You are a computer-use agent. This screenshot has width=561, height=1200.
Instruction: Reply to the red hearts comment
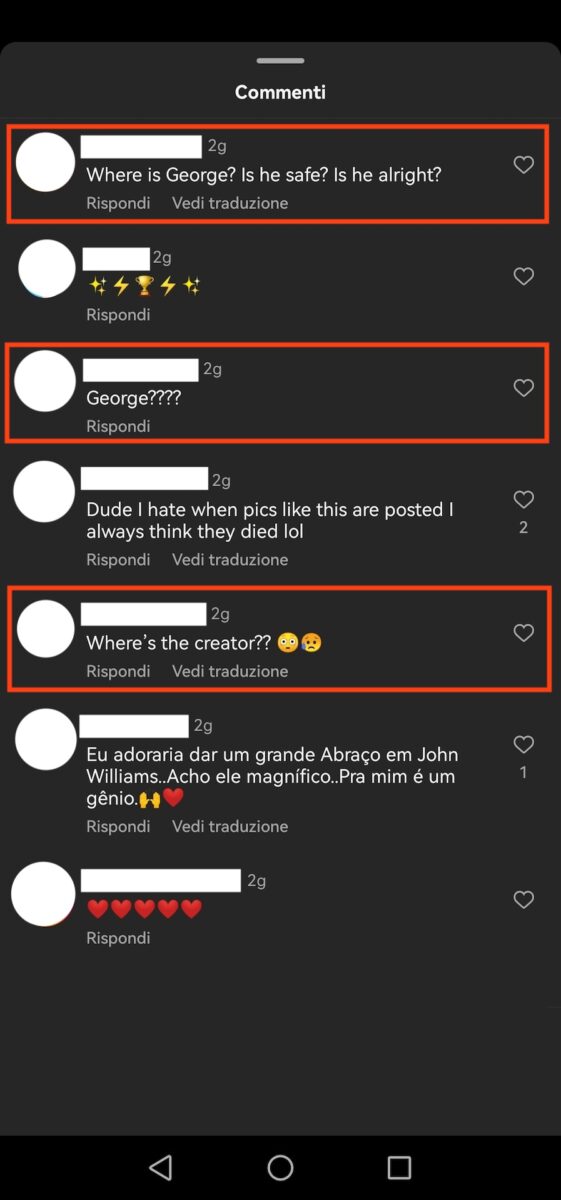pos(118,938)
